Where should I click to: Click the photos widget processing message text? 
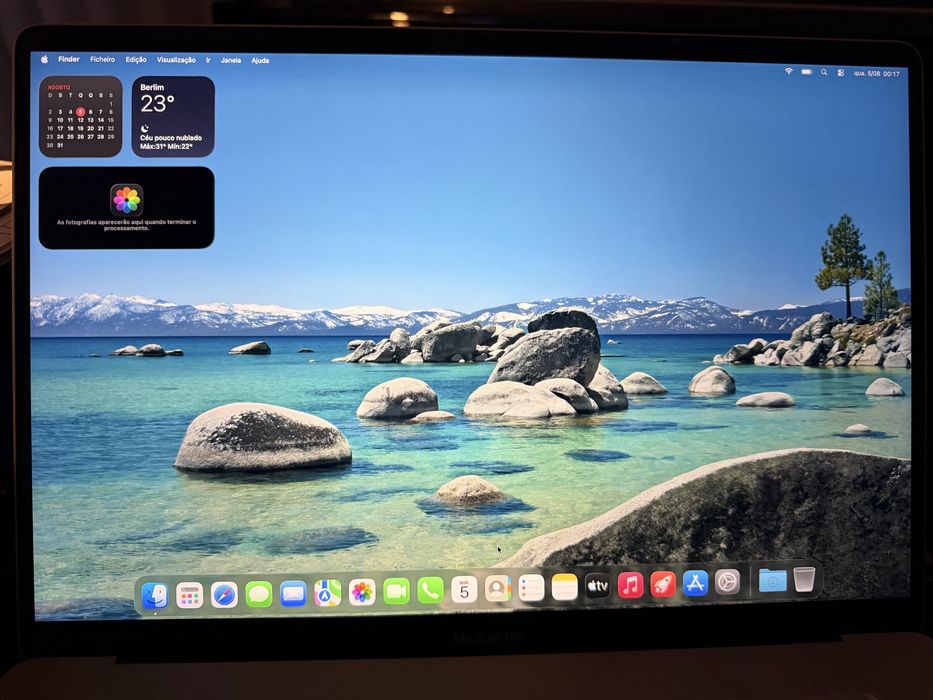click(126, 225)
